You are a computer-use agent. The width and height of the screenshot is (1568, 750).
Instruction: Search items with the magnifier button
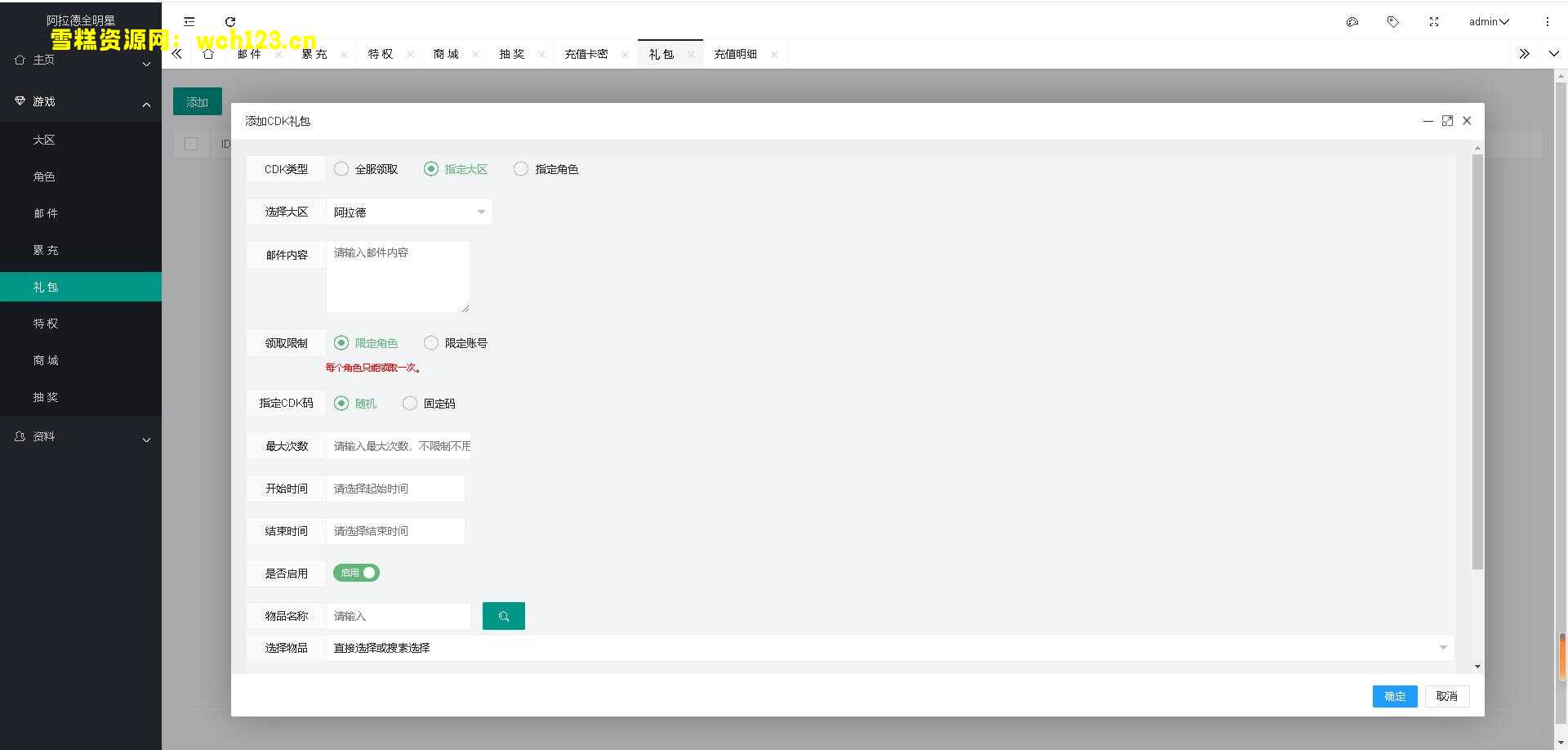pos(503,616)
